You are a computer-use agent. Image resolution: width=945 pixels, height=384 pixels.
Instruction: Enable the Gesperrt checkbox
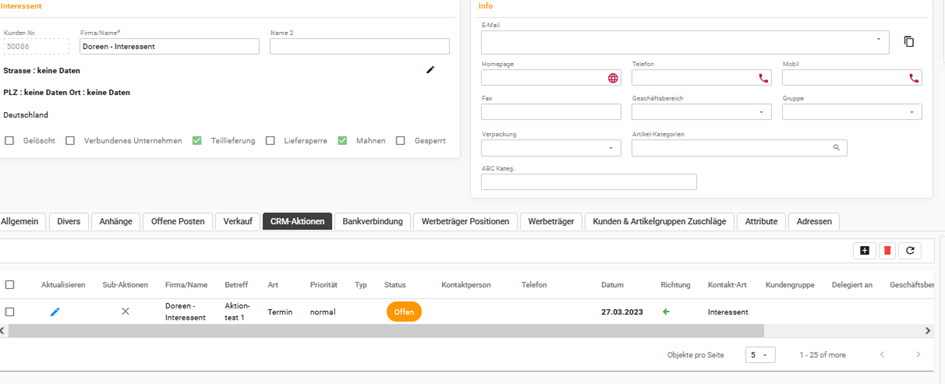[x=401, y=140]
